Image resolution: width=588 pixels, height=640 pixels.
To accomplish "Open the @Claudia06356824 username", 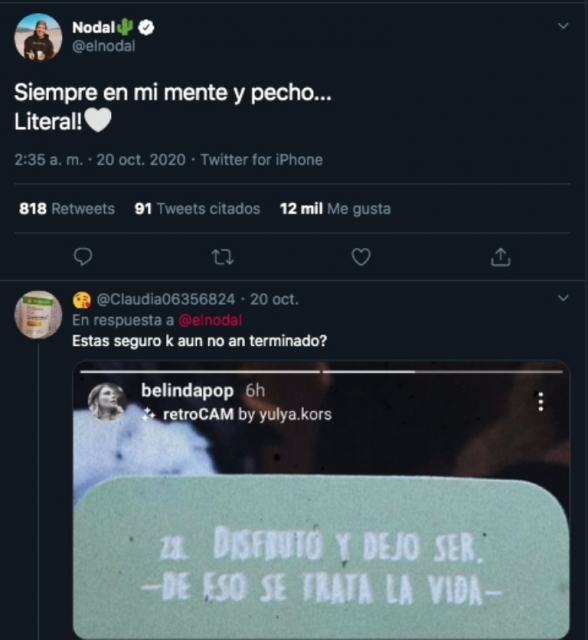I will tap(166, 300).
